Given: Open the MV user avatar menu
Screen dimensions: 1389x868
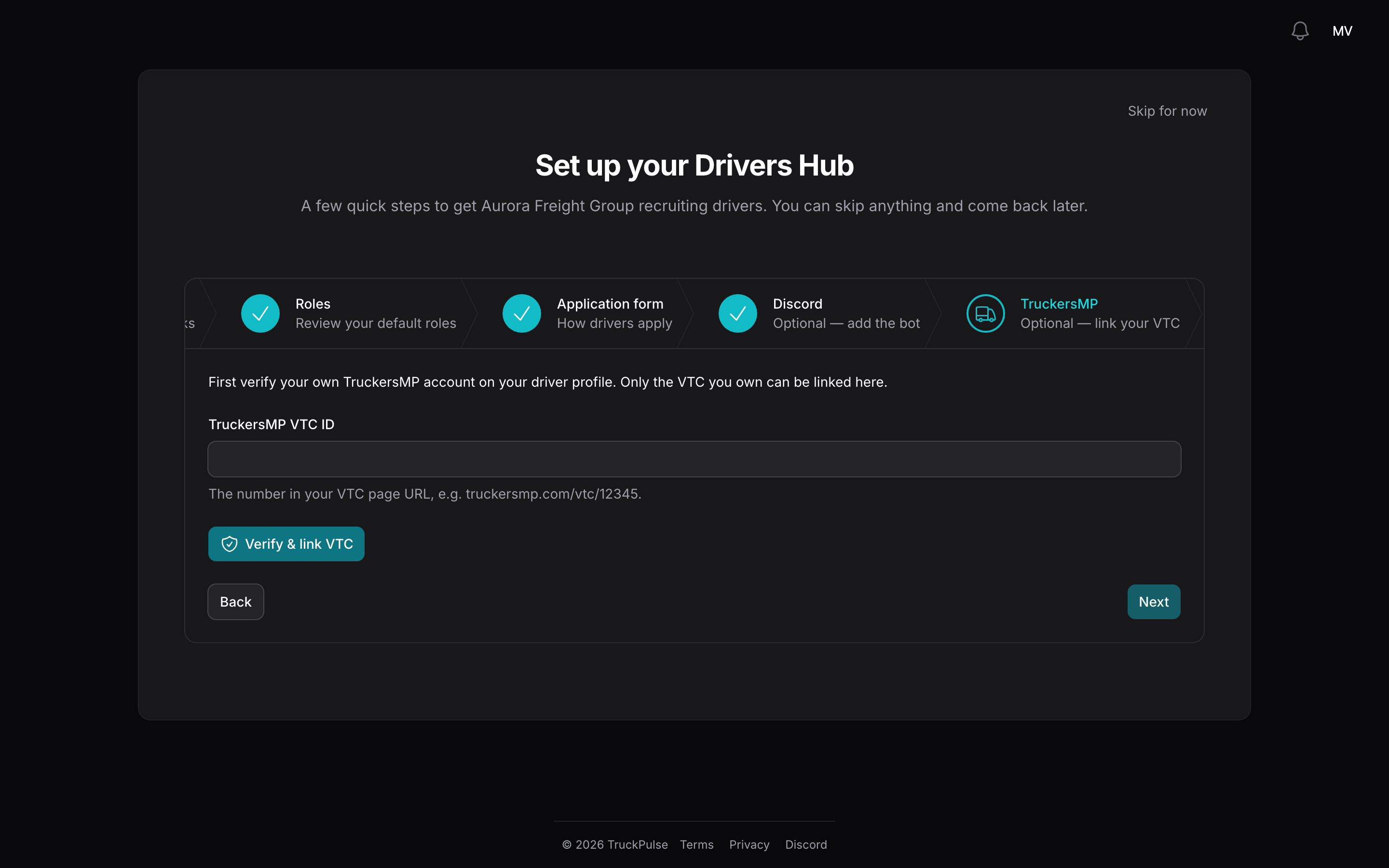Looking at the screenshot, I should coord(1342,31).
